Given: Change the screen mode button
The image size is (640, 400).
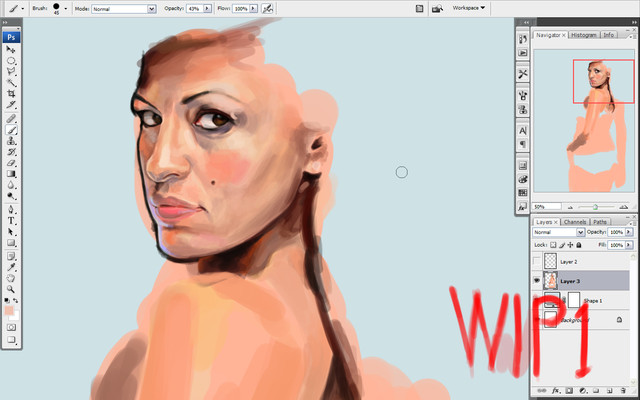Looking at the screenshot, I should 11,340.
